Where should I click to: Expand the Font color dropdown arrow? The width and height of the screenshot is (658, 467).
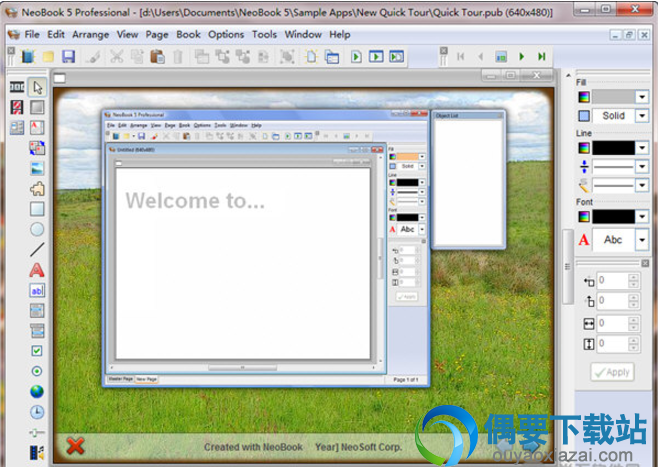(x=642, y=217)
